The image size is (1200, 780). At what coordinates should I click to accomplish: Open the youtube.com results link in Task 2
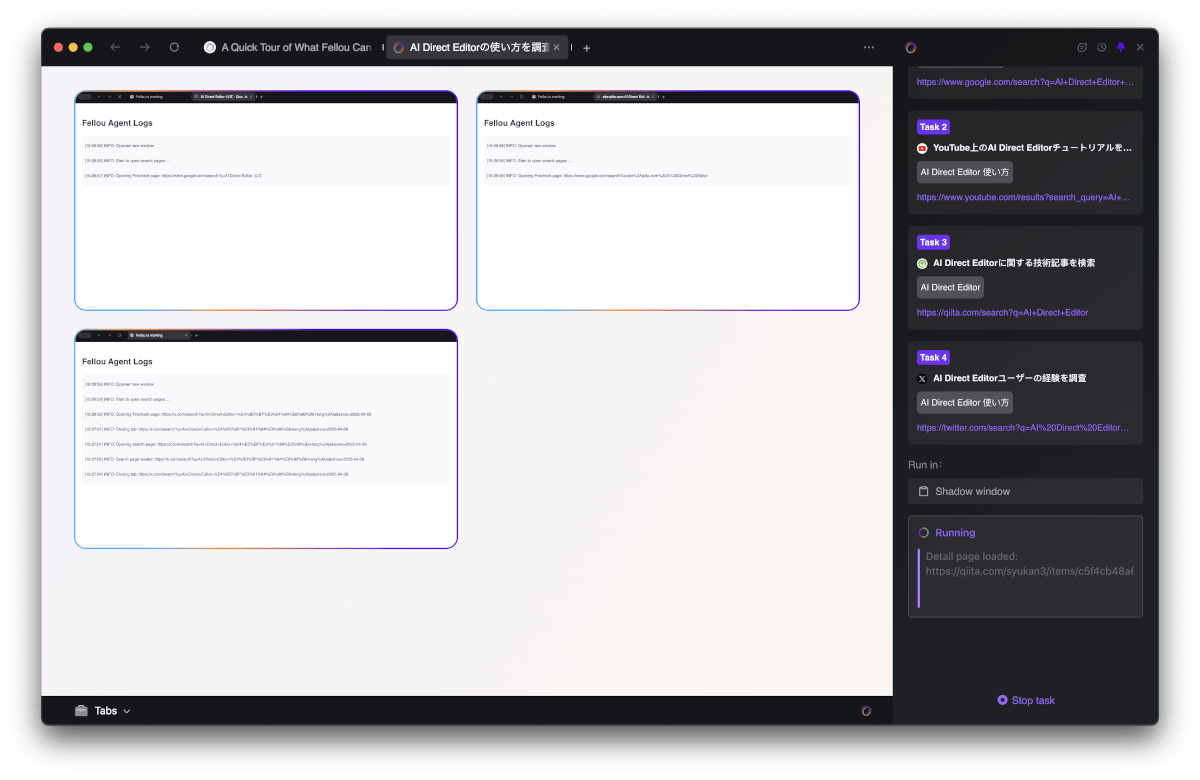[x=1026, y=197]
